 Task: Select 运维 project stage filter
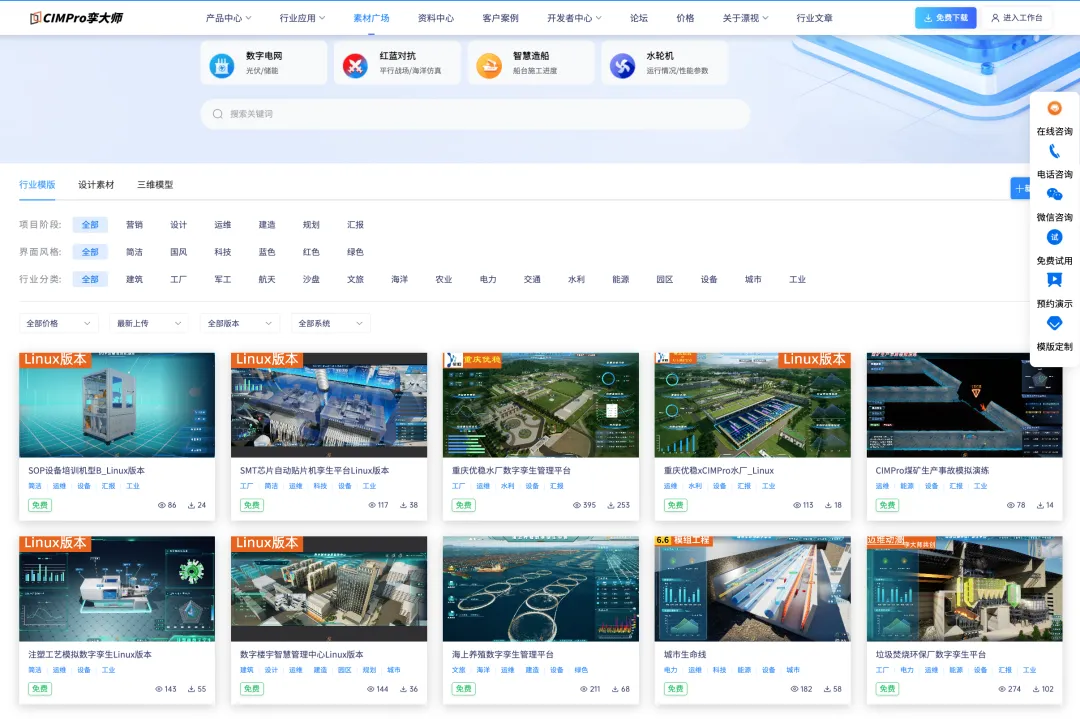[x=222, y=225]
